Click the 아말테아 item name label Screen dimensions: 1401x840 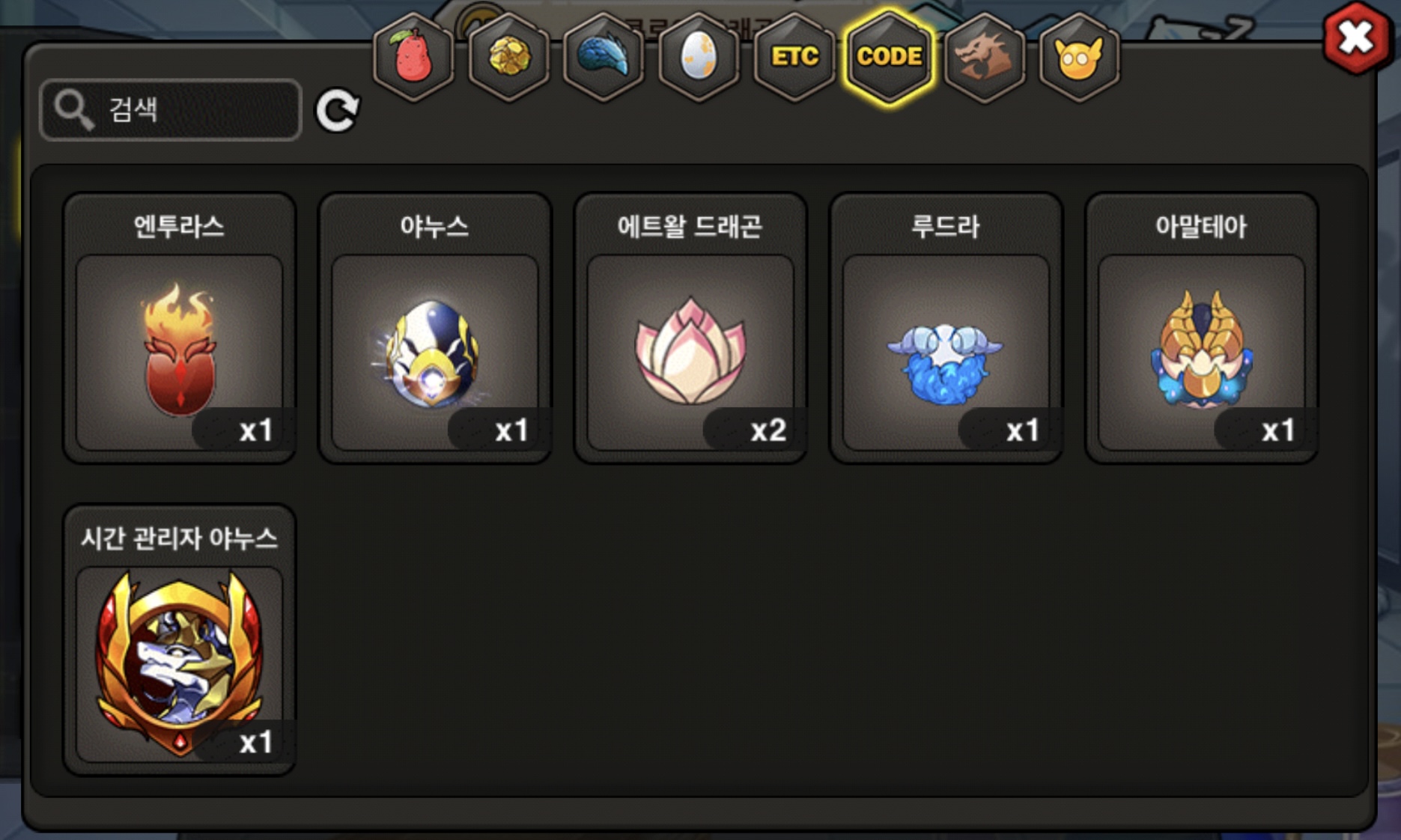(1201, 226)
